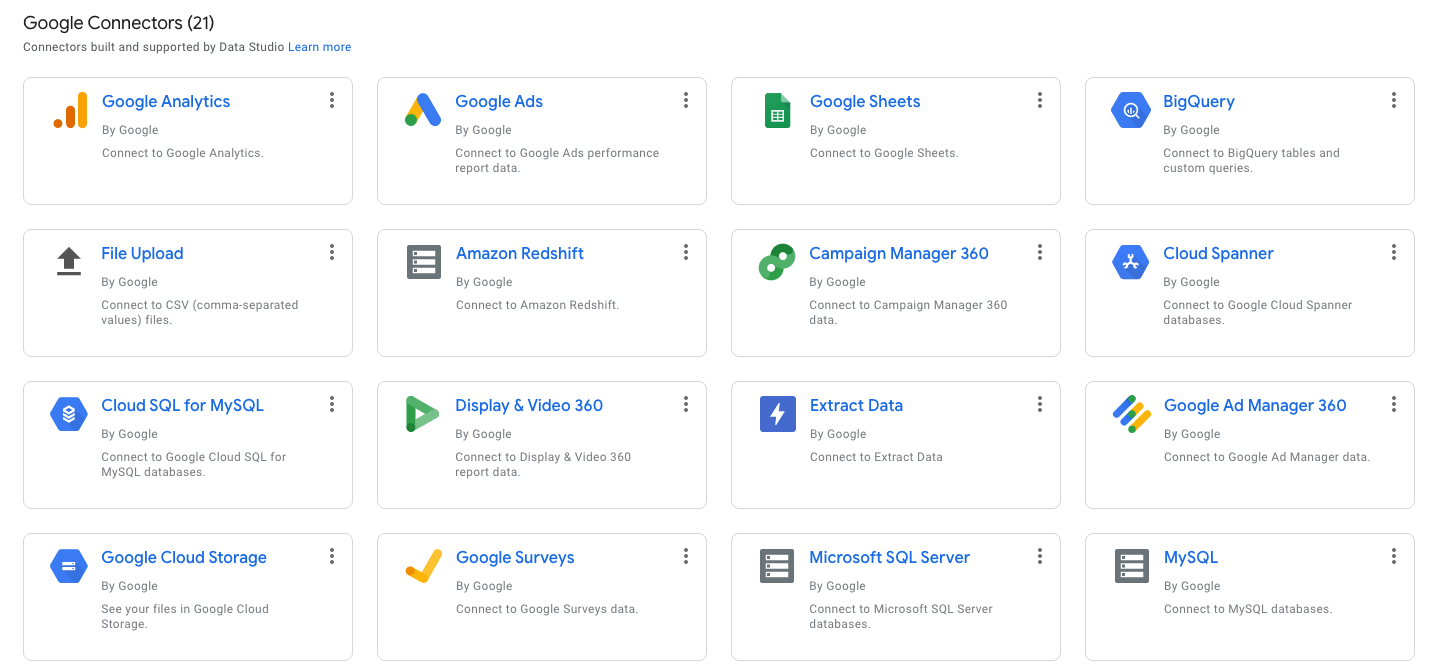Open three-dot menu for Google Ad Manager 360
This screenshot has height=672, width=1431.
tap(1394, 404)
